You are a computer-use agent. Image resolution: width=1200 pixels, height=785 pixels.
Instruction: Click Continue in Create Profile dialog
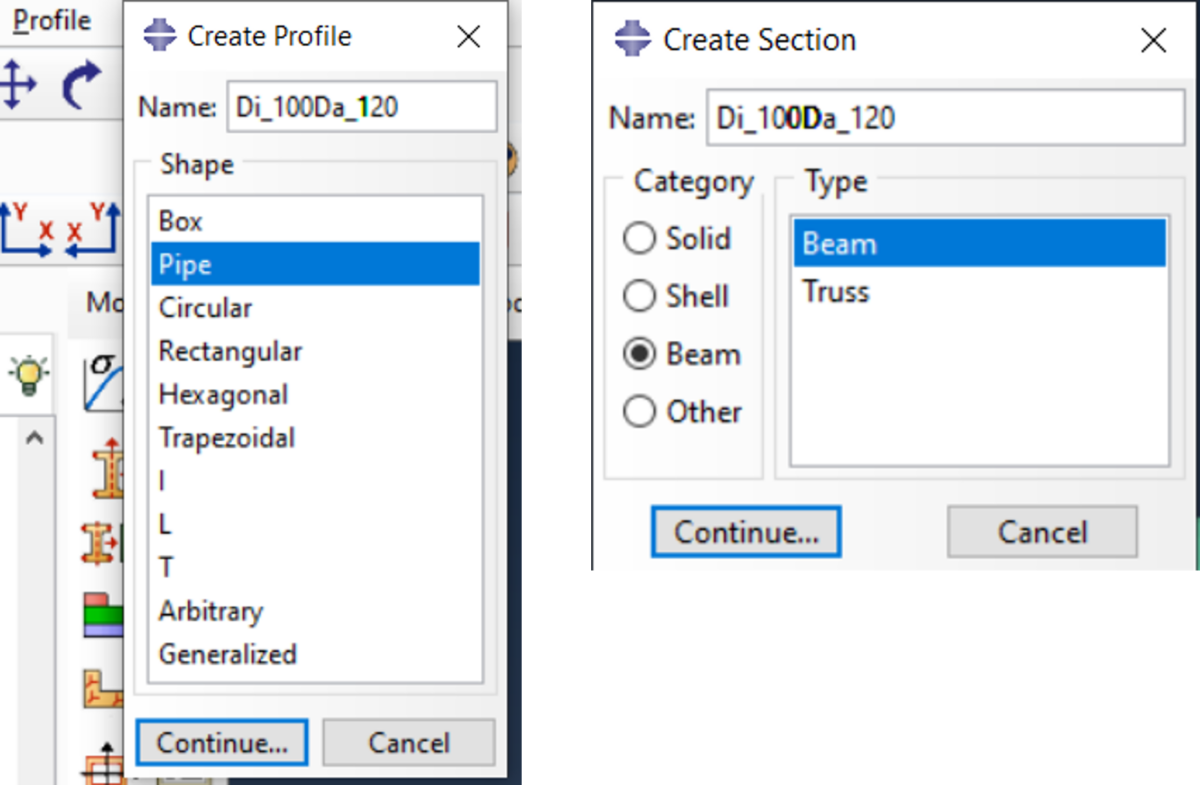pyautogui.click(x=222, y=743)
